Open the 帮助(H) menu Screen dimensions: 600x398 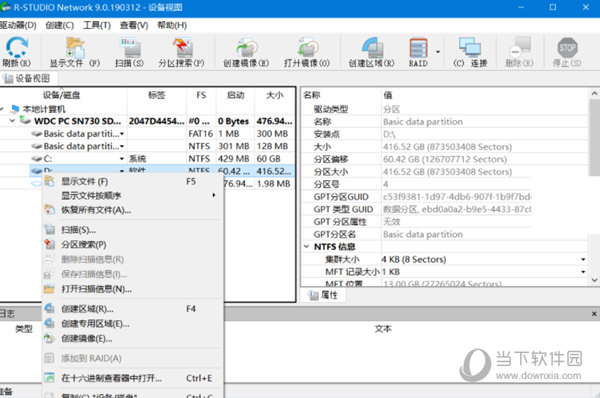tap(172, 25)
